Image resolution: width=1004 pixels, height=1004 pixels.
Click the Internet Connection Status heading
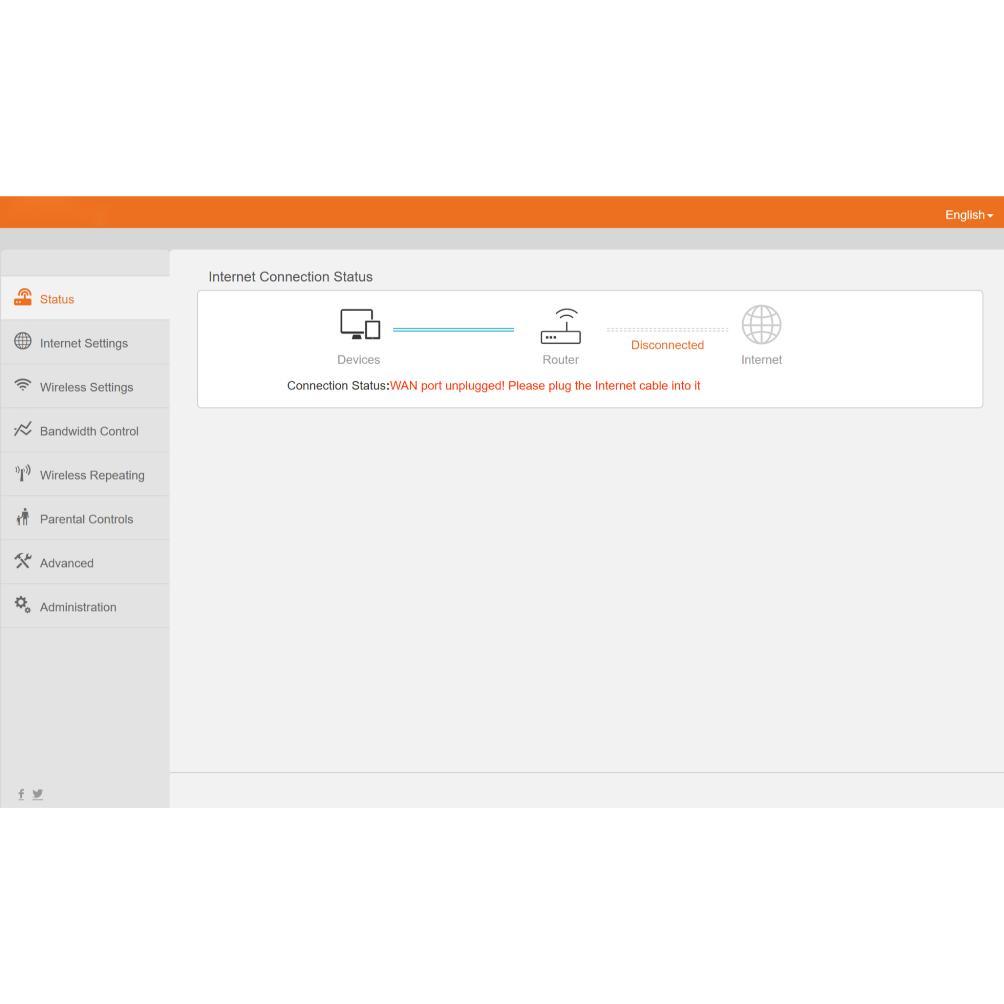point(290,277)
